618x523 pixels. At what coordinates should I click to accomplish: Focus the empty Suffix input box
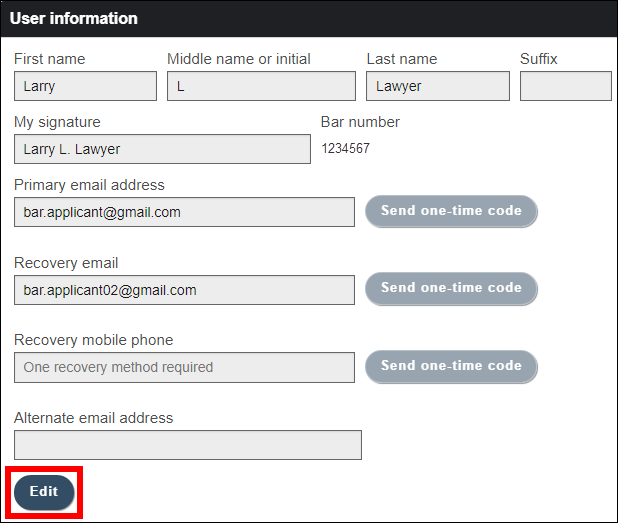(x=565, y=86)
